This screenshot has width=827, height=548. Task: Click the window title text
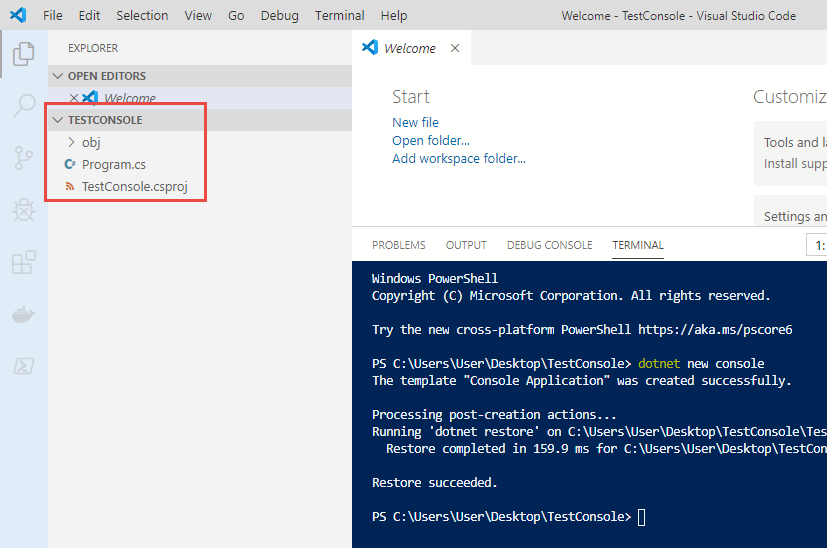point(678,16)
